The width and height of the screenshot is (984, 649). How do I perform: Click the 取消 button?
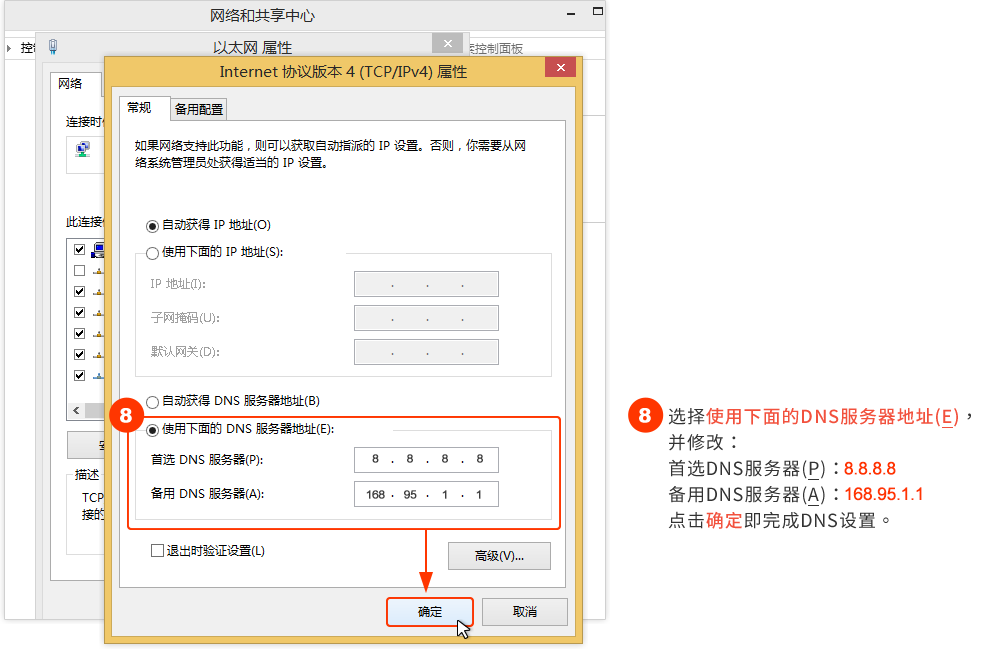(524, 612)
